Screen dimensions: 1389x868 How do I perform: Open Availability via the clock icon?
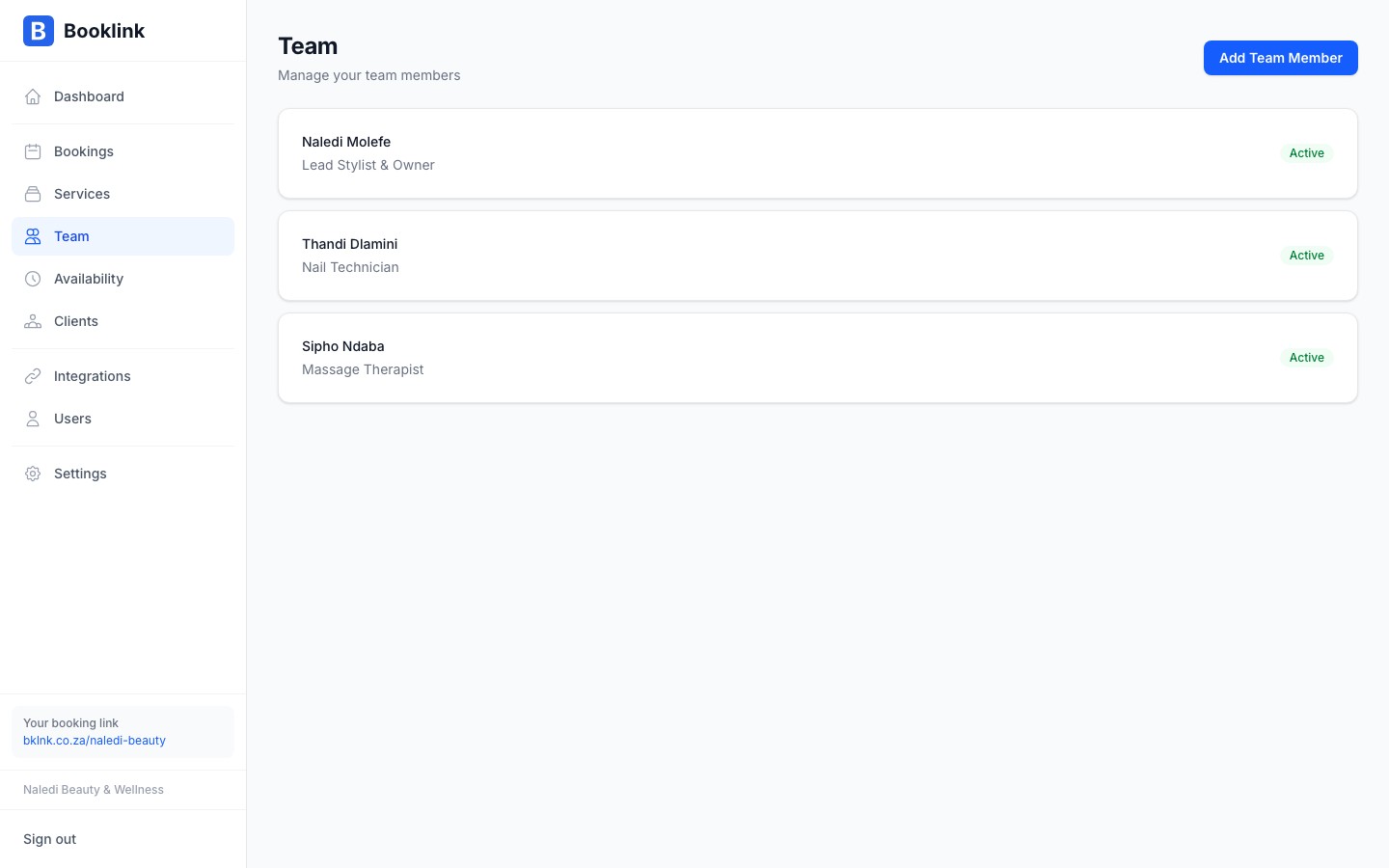tap(33, 279)
